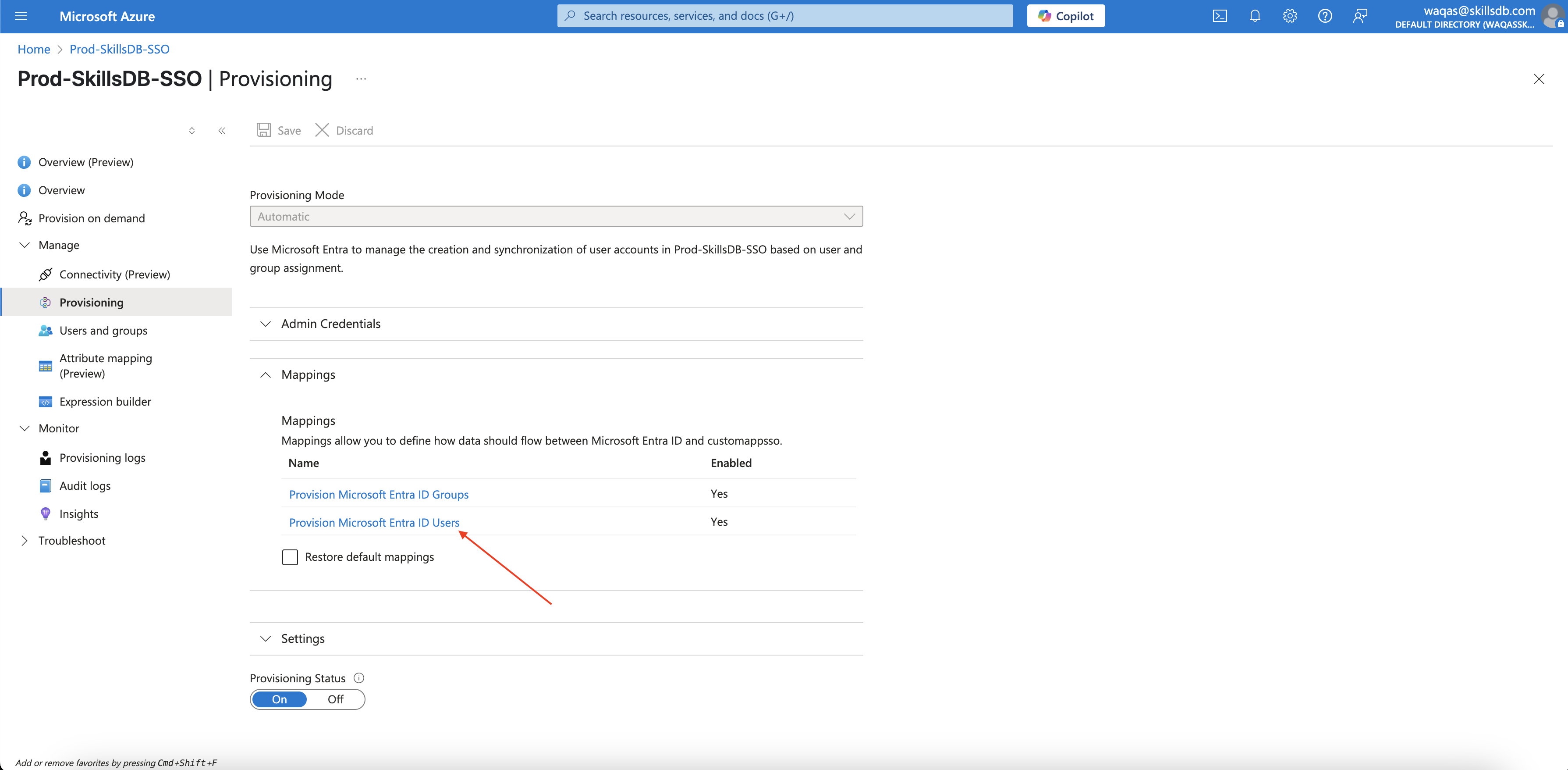Click the Save toolbar button

click(279, 130)
